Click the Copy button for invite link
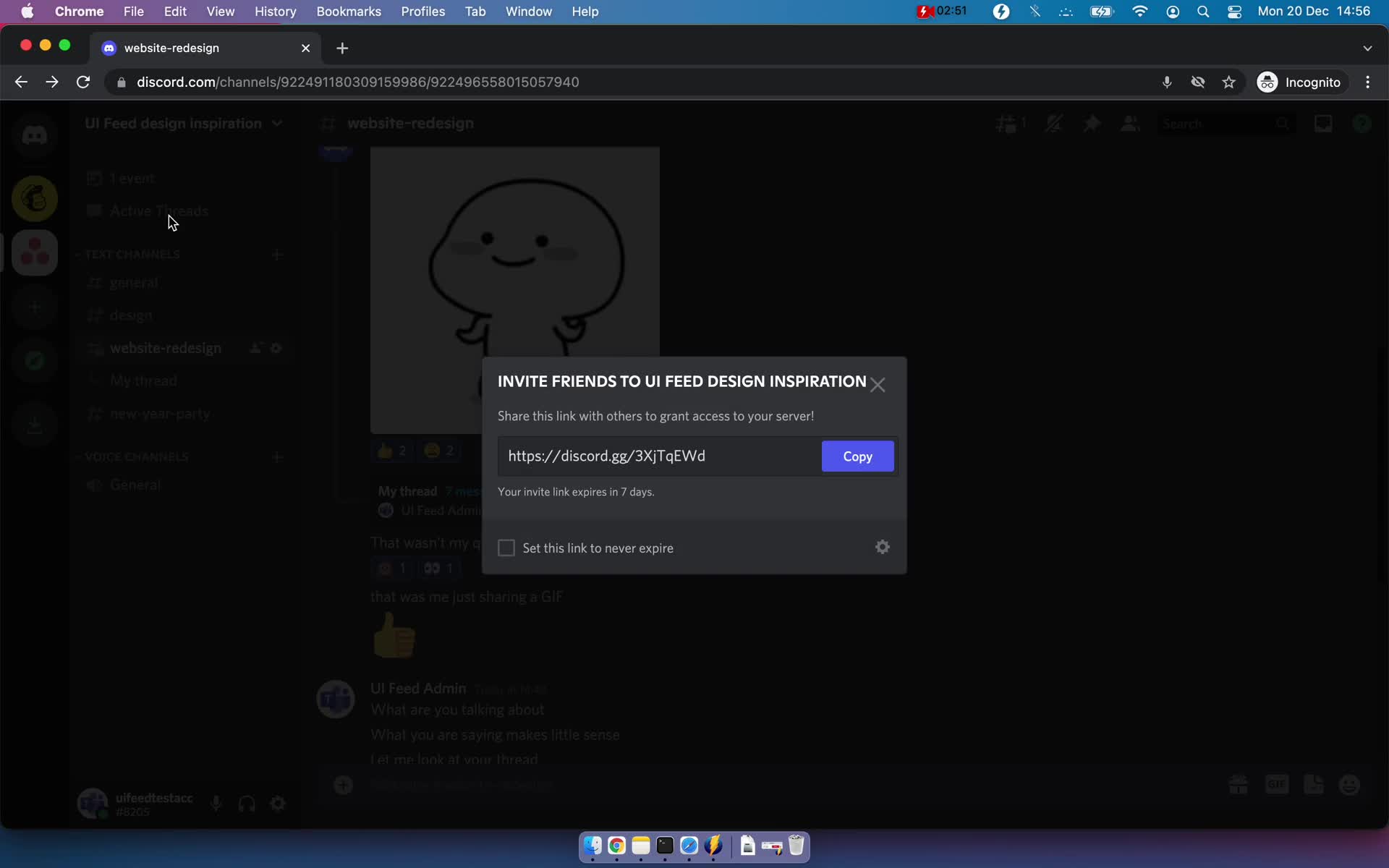This screenshot has width=1389, height=868. pos(857,456)
